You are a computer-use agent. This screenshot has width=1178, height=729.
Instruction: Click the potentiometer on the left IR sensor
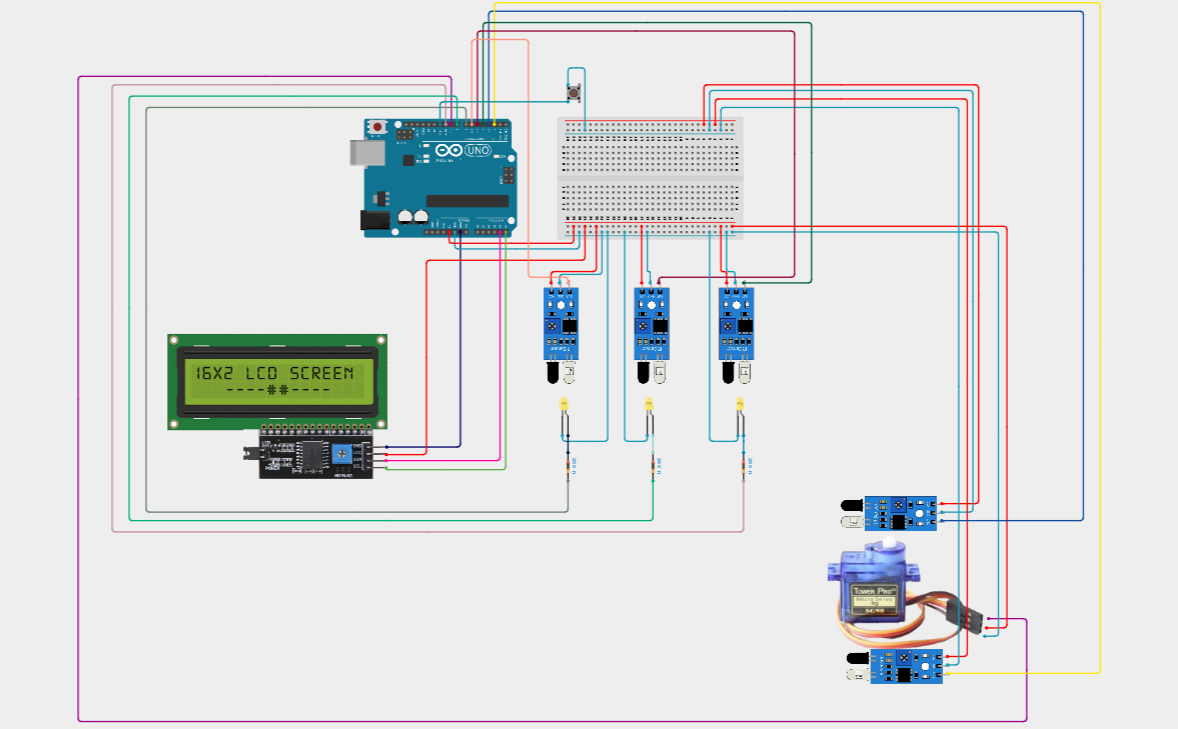pos(552,325)
